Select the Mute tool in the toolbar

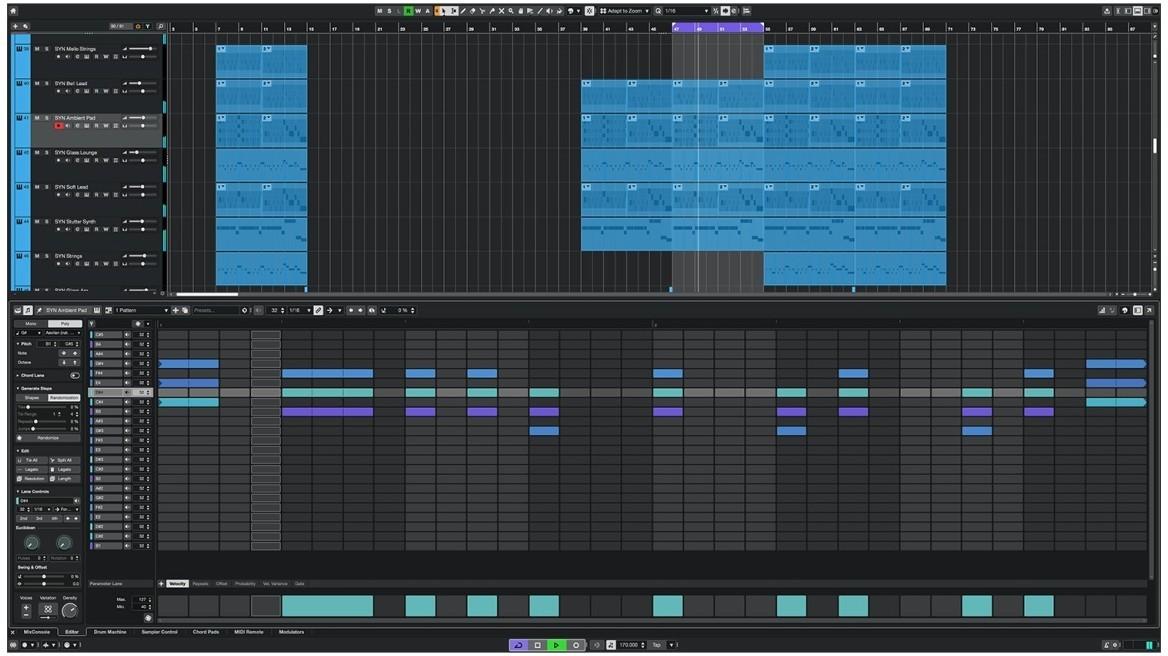click(x=502, y=11)
